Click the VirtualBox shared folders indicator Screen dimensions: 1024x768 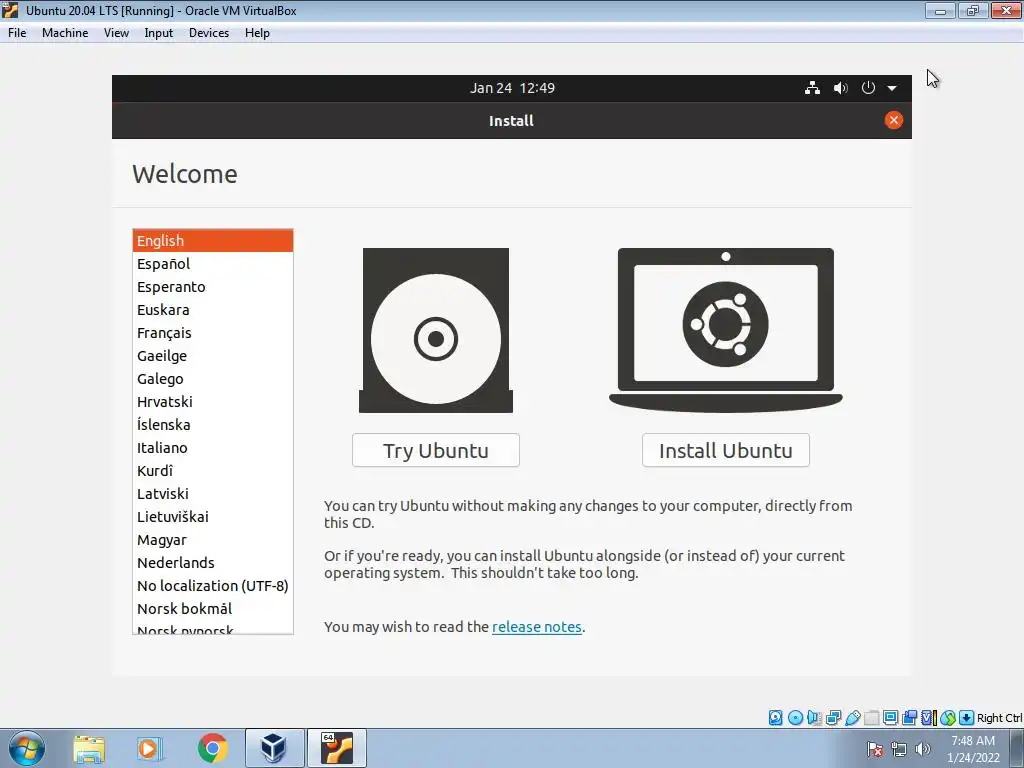click(871, 718)
